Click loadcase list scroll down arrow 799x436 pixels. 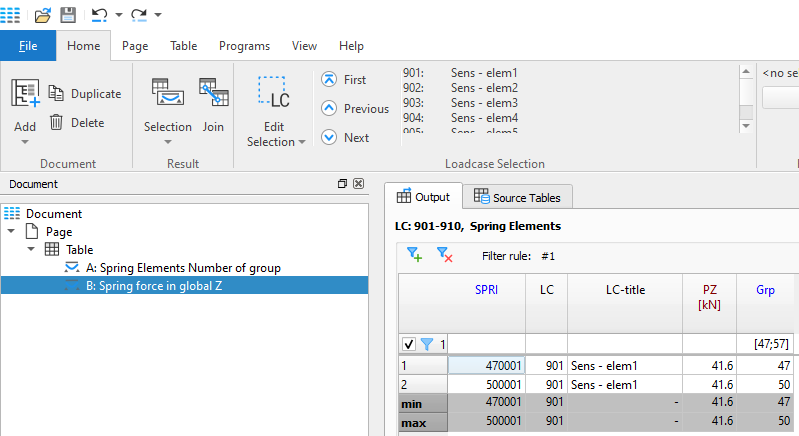click(x=746, y=126)
